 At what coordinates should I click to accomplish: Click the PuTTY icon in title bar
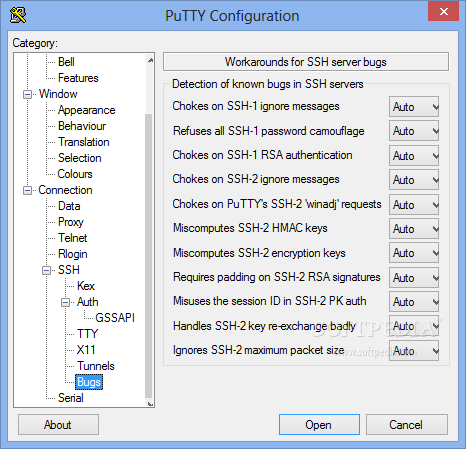click(18, 15)
